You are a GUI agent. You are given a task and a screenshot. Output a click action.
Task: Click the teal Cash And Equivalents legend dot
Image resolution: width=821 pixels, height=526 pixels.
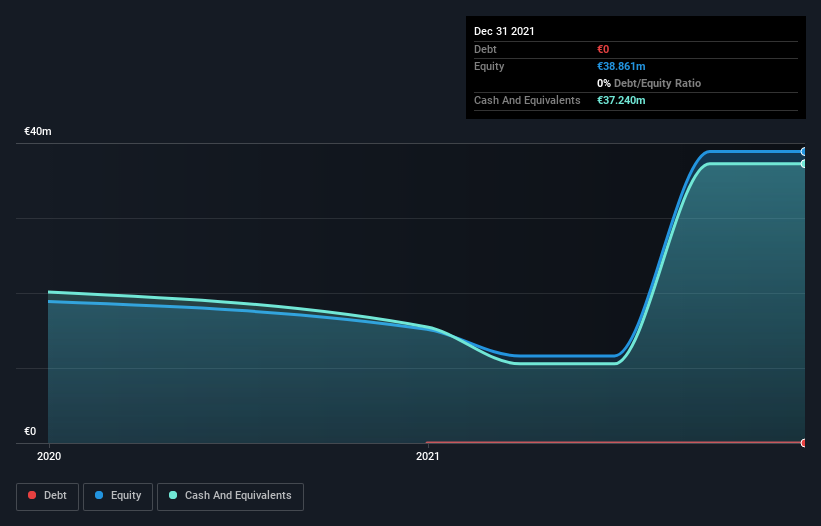click(173, 495)
